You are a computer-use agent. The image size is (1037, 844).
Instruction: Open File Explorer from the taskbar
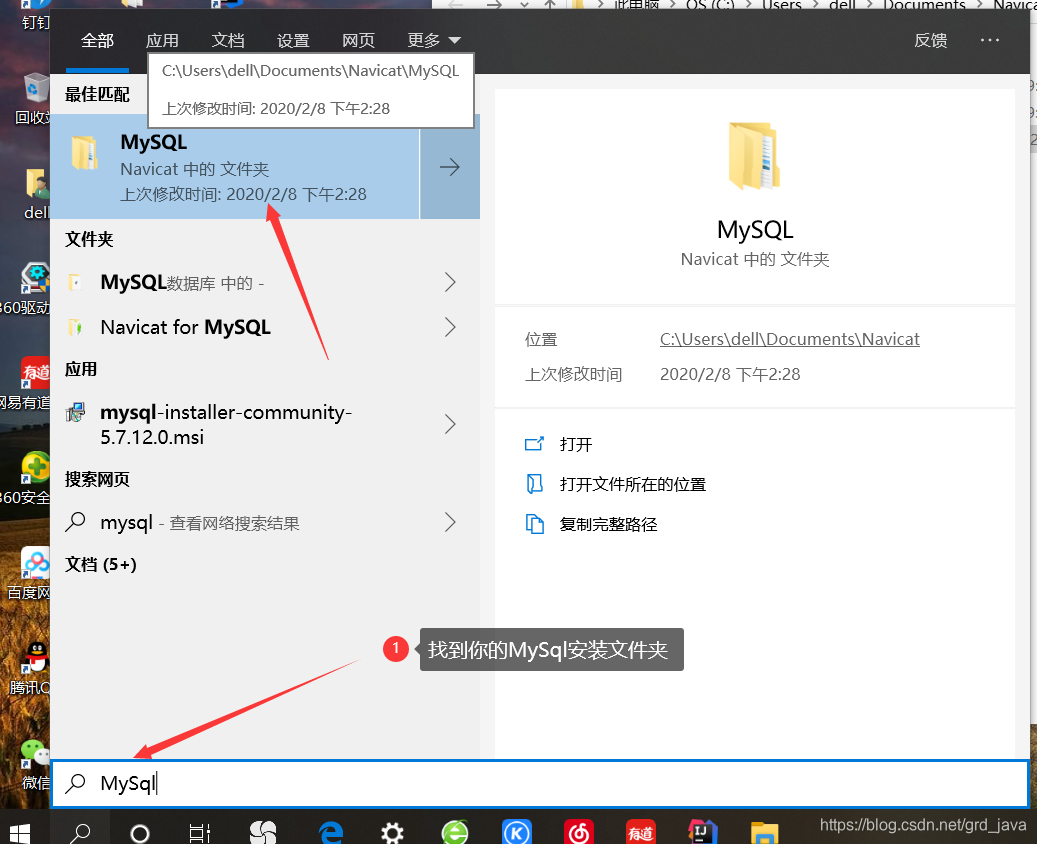765,833
